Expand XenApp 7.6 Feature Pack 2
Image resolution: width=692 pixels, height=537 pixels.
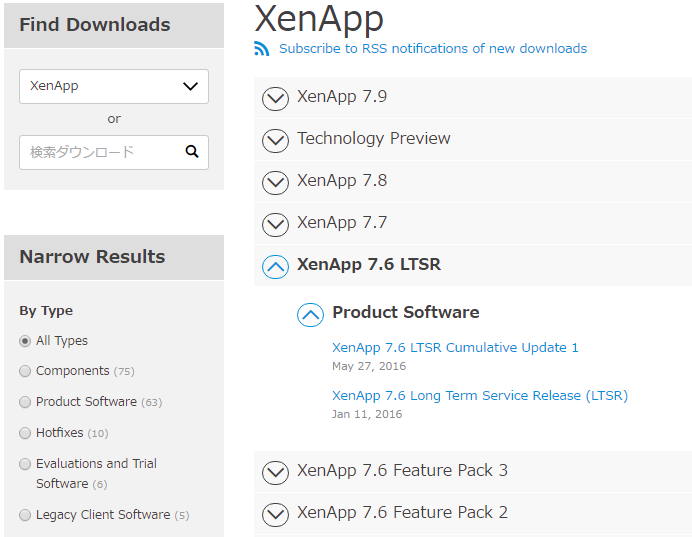pyautogui.click(x=275, y=514)
